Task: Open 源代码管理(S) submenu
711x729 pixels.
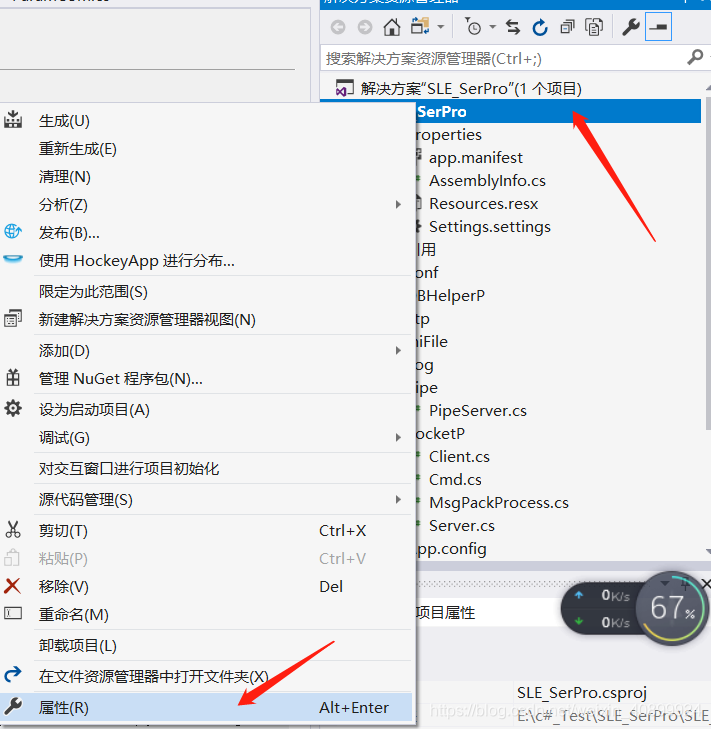Action: click(206, 500)
